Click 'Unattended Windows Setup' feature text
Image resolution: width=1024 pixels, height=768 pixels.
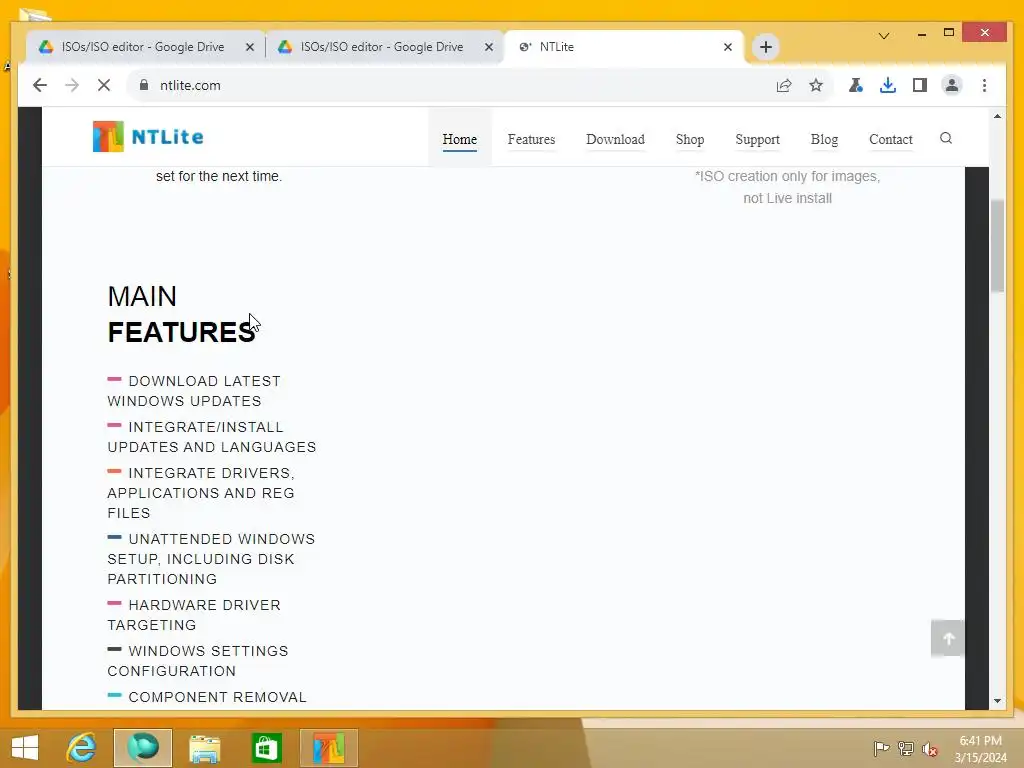pyautogui.click(x=211, y=558)
